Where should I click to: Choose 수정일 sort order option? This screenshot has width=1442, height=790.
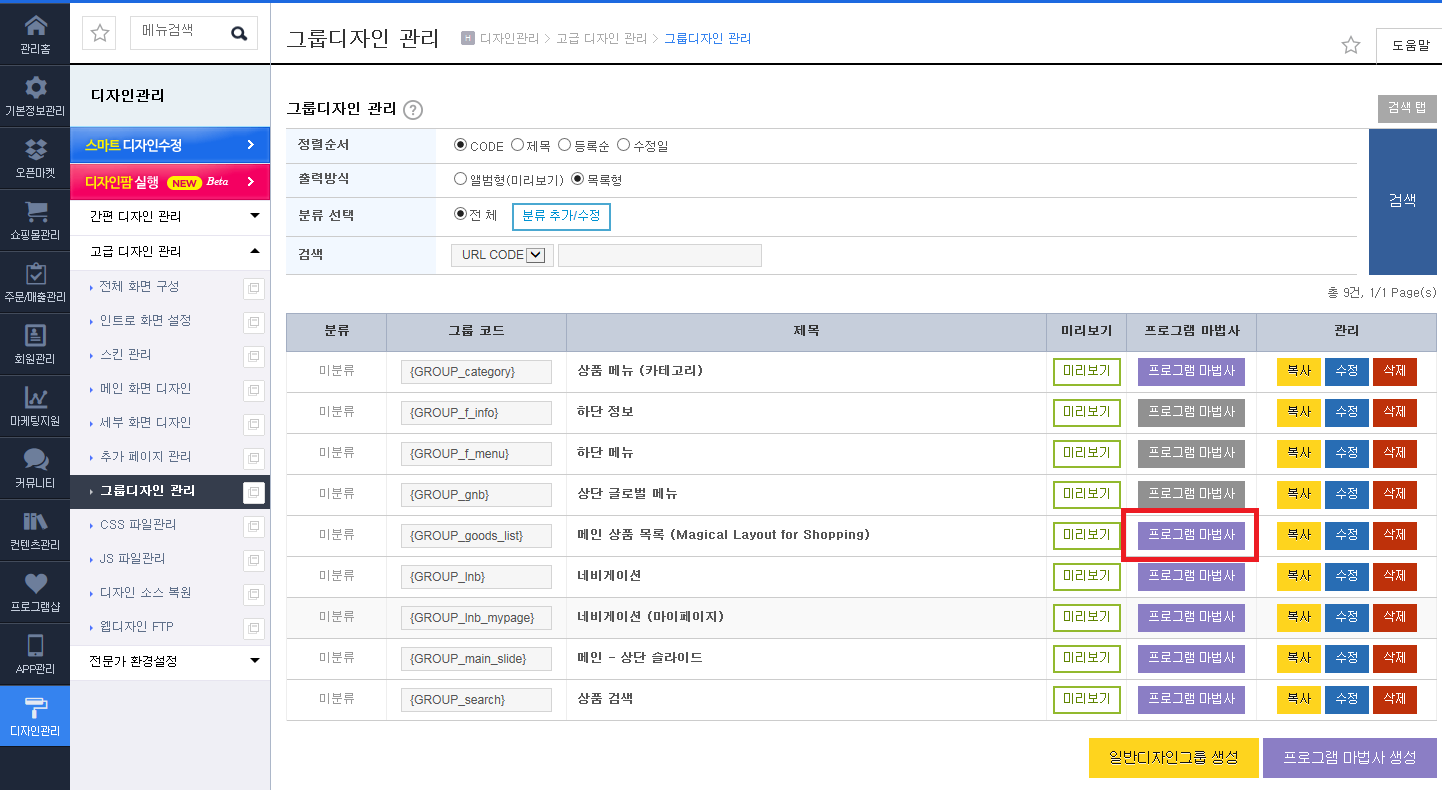click(x=623, y=145)
